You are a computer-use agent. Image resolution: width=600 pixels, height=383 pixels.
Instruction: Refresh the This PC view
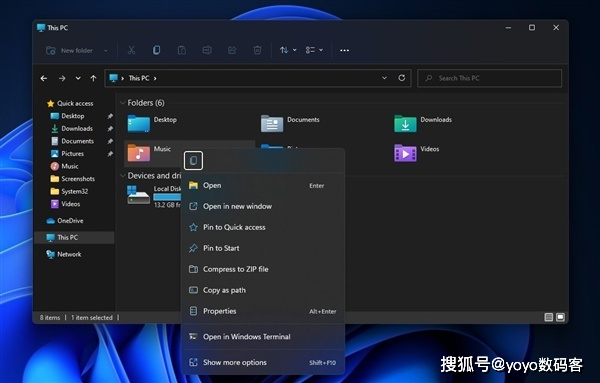[401, 78]
